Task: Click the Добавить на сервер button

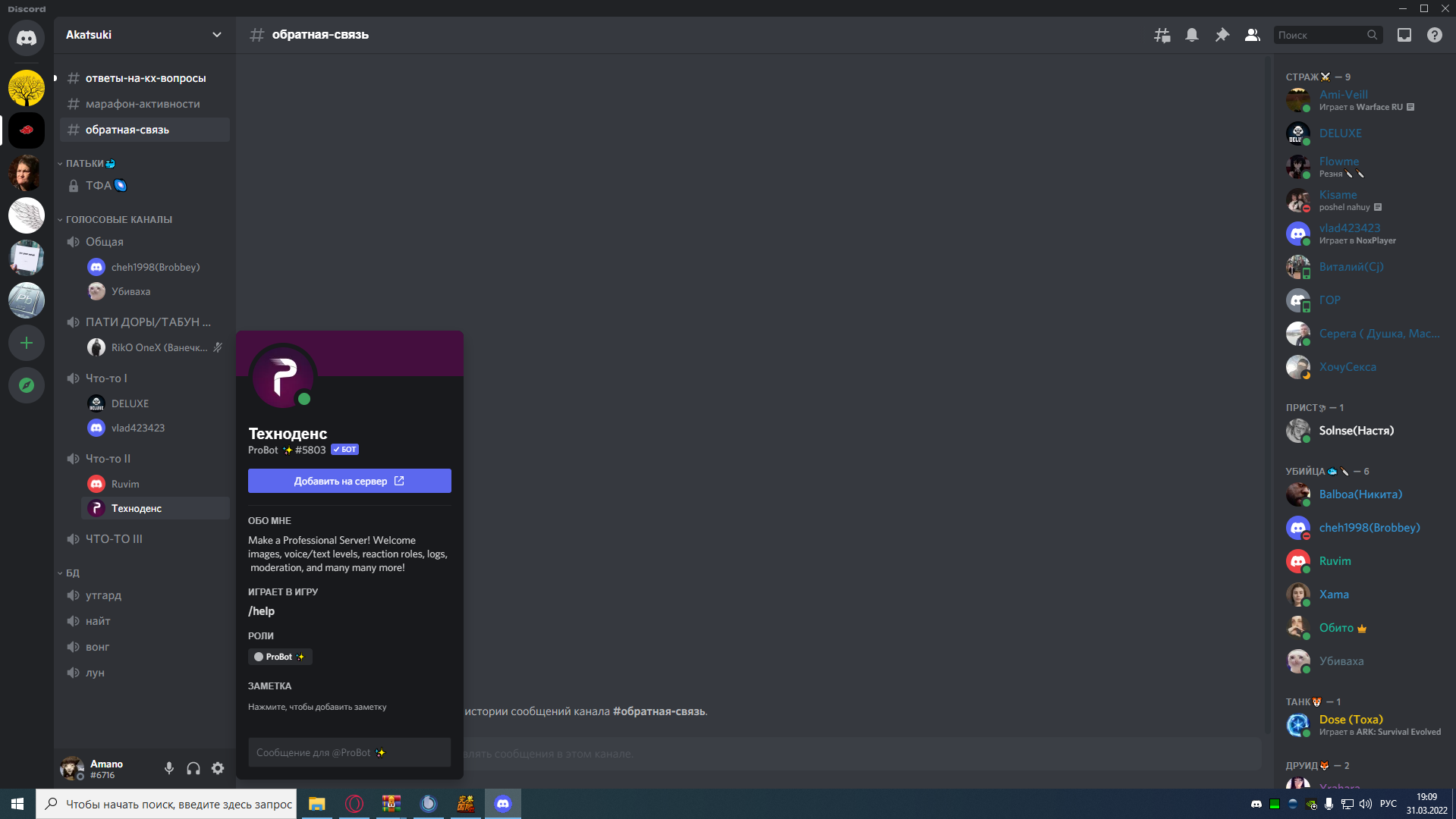Action: click(349, 481)
